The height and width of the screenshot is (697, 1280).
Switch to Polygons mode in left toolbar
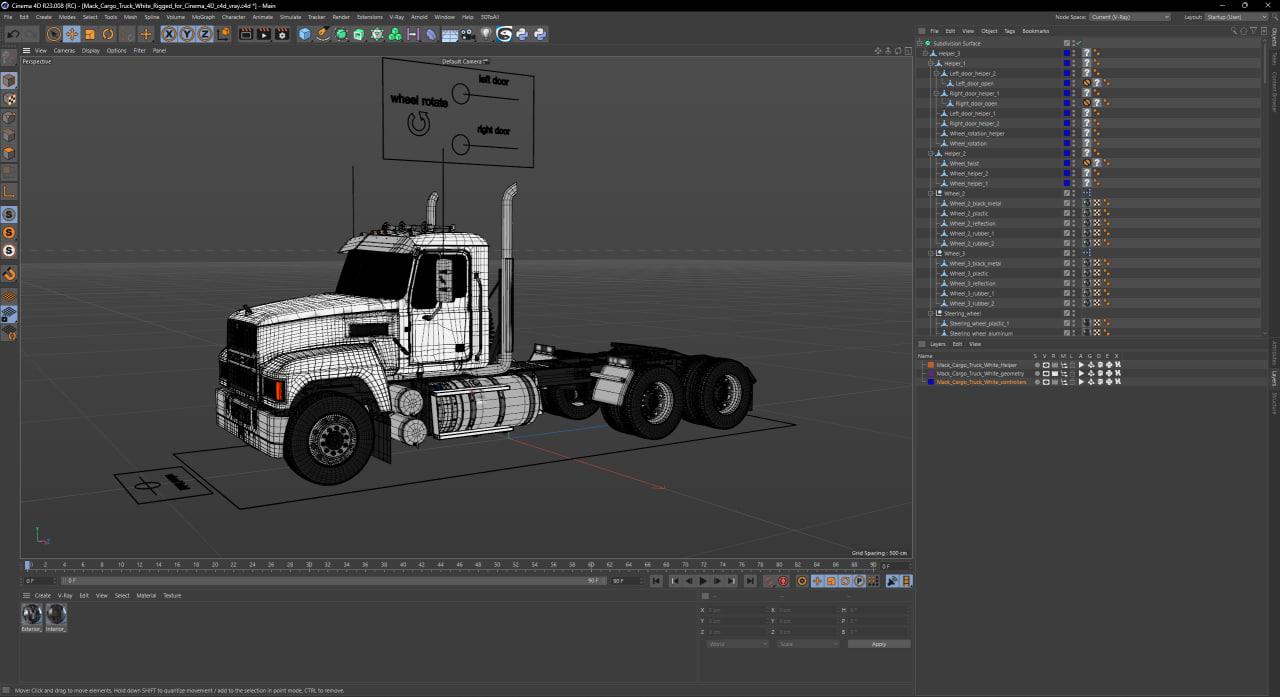tap(9, 153)
